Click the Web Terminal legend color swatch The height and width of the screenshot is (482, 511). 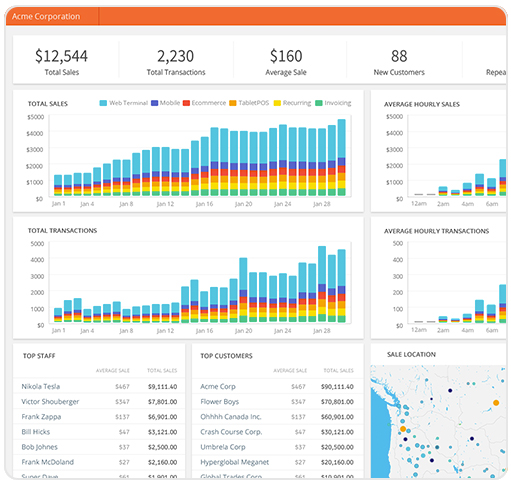103,103
